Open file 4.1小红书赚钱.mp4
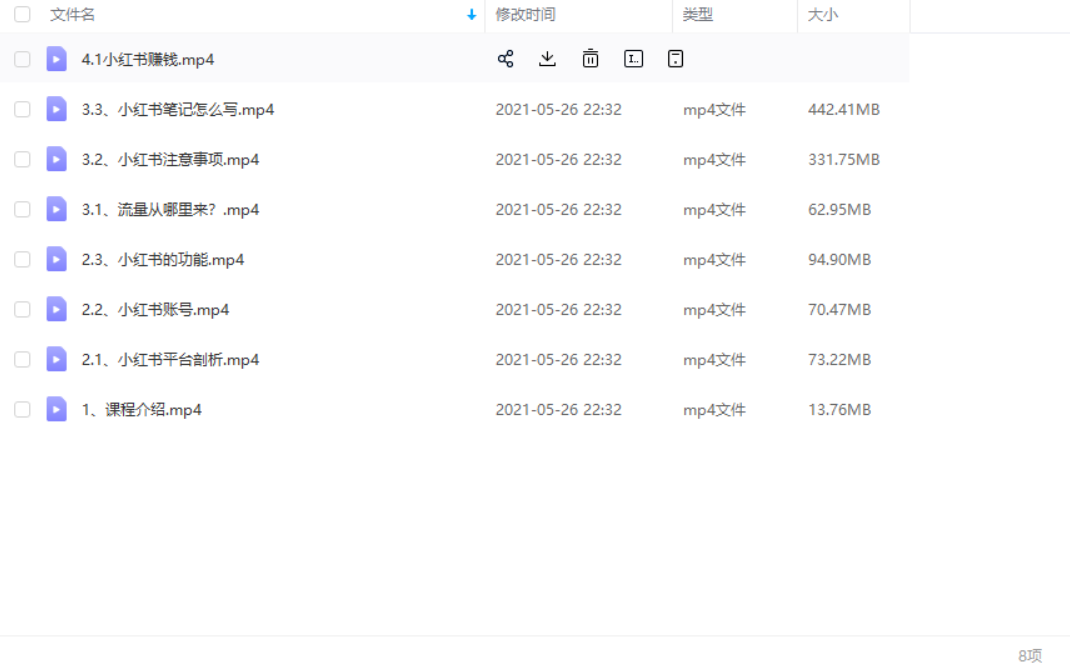Screen dimensions: 1070x669 click(147, 59)
